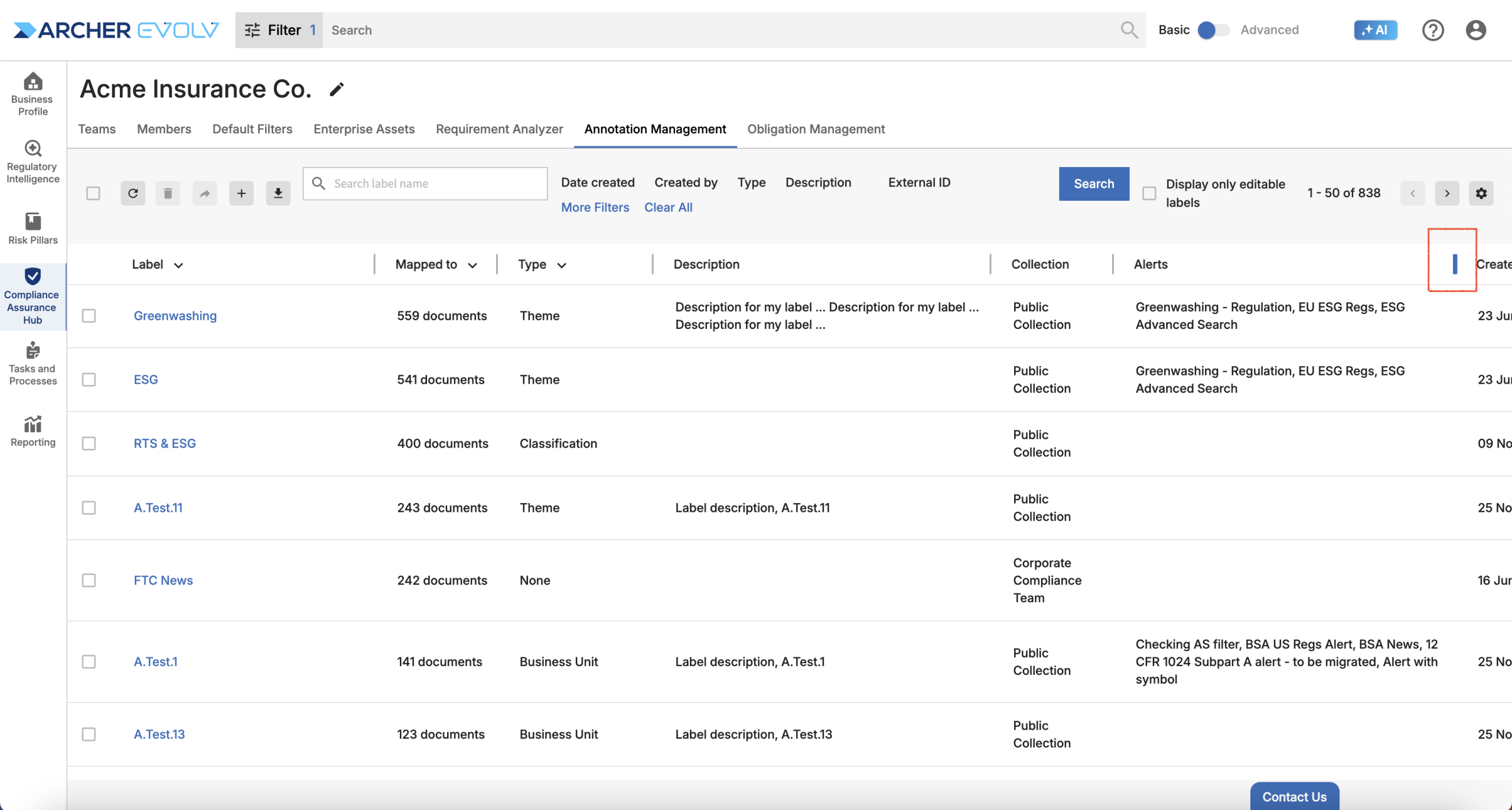Open the A.Test.13 label link
This screenshot has height=810, width=1512.
click(x=159, y=734)
